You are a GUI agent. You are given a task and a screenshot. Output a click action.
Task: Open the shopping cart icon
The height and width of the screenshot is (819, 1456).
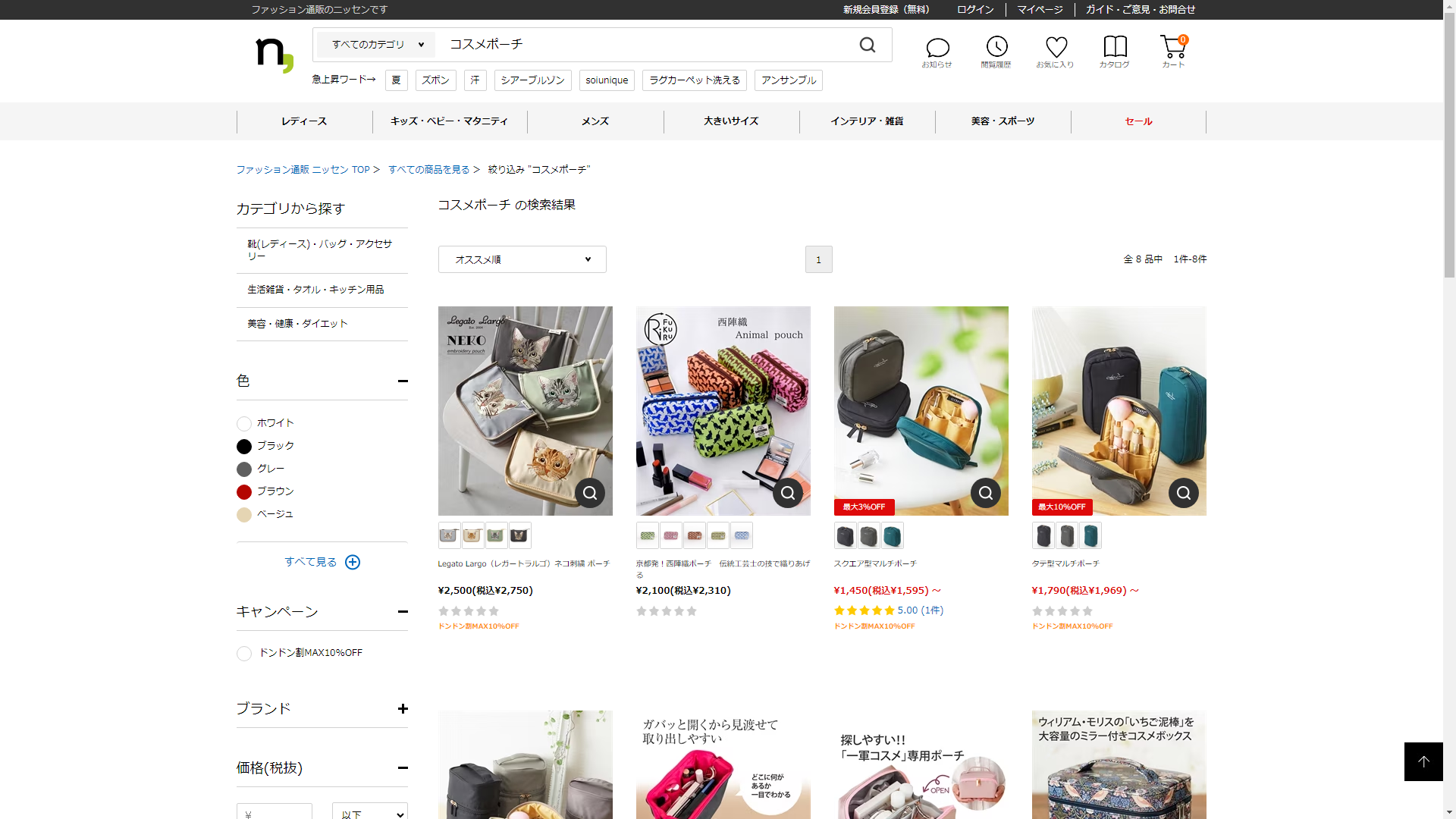click(1173, 52)
